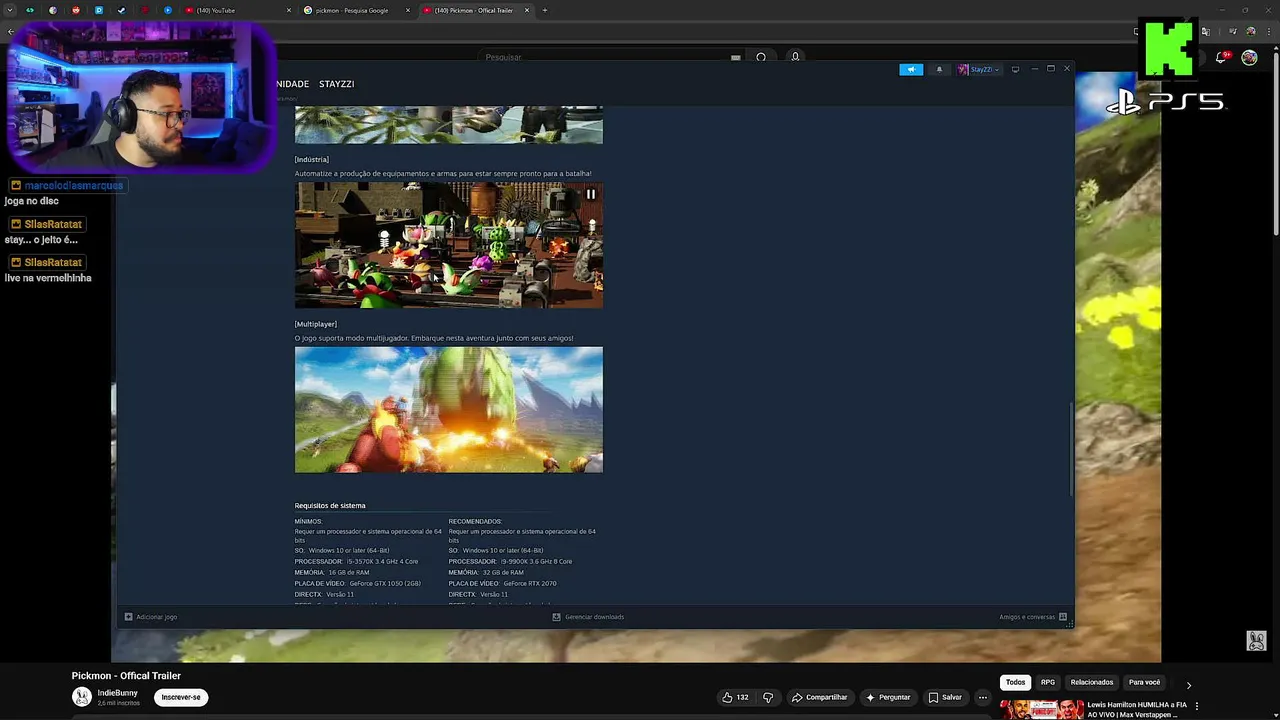Pause the Indústria animated preview
This screenshot has width=1280, height=720.
(591, 194)
